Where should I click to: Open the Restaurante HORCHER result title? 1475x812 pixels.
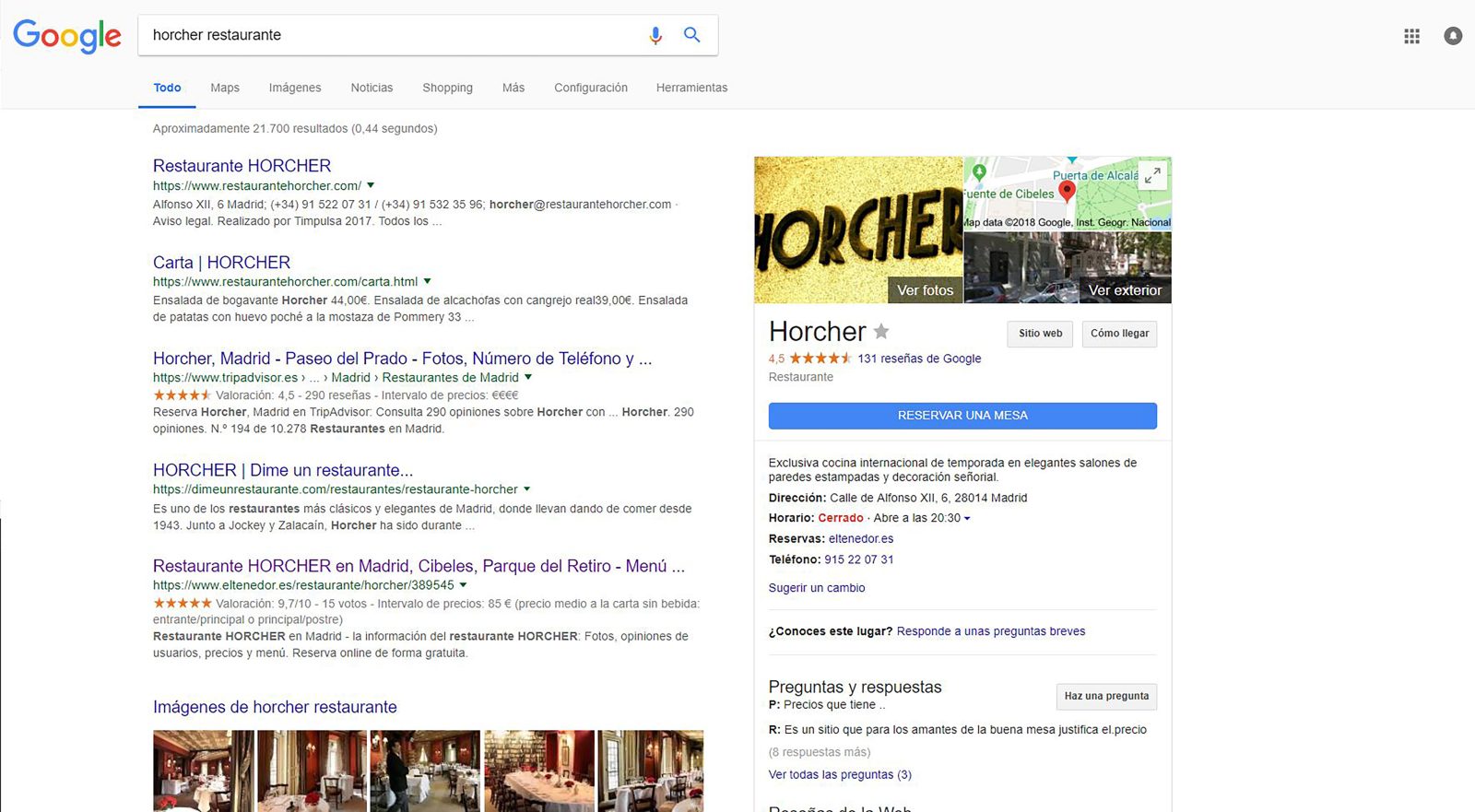[x=242, y=166]
